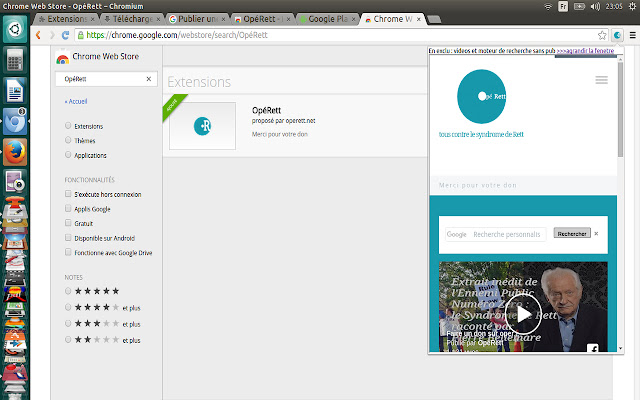
Task: Open the OpéRett extension icon in toolbar
Action: click(x=618, y=35)
